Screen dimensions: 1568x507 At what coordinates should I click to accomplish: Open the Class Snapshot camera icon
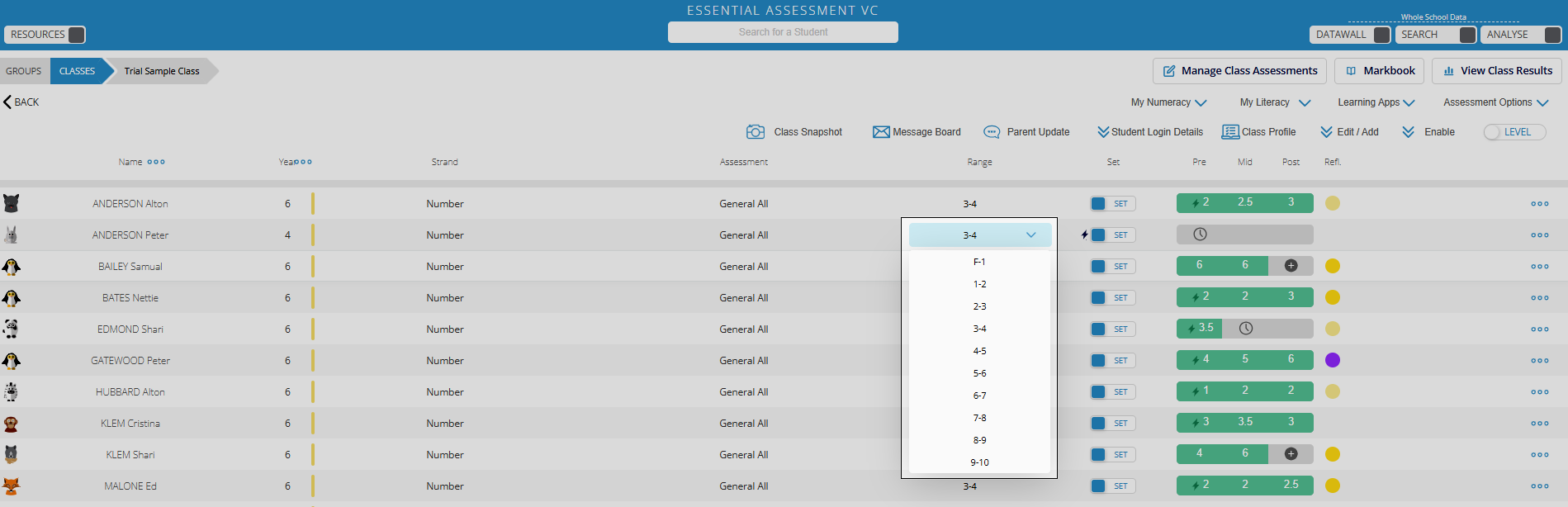[755, 132]
